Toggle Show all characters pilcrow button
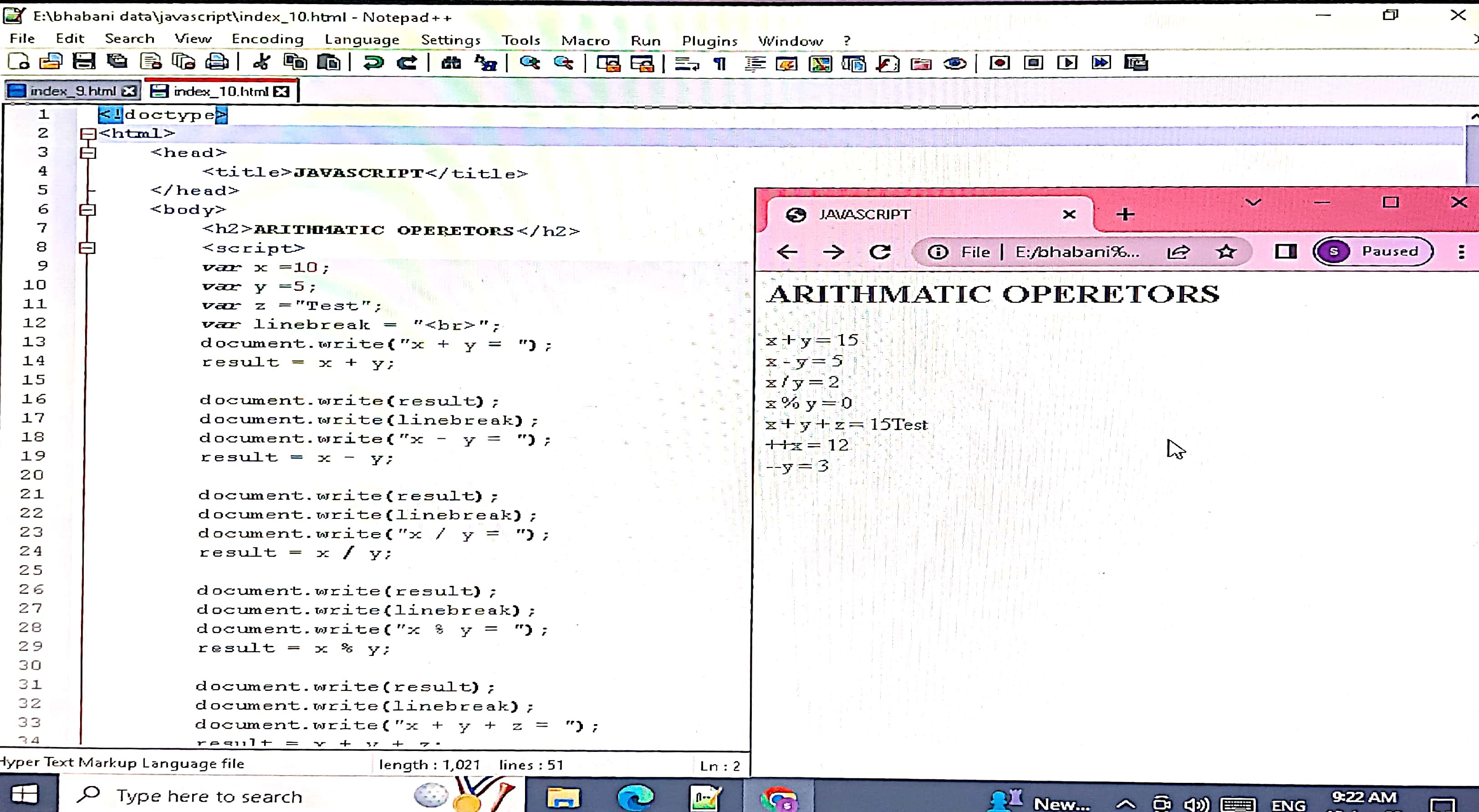Image resolution: width=1479 pixels, height=812 pixels. [719, 63]
